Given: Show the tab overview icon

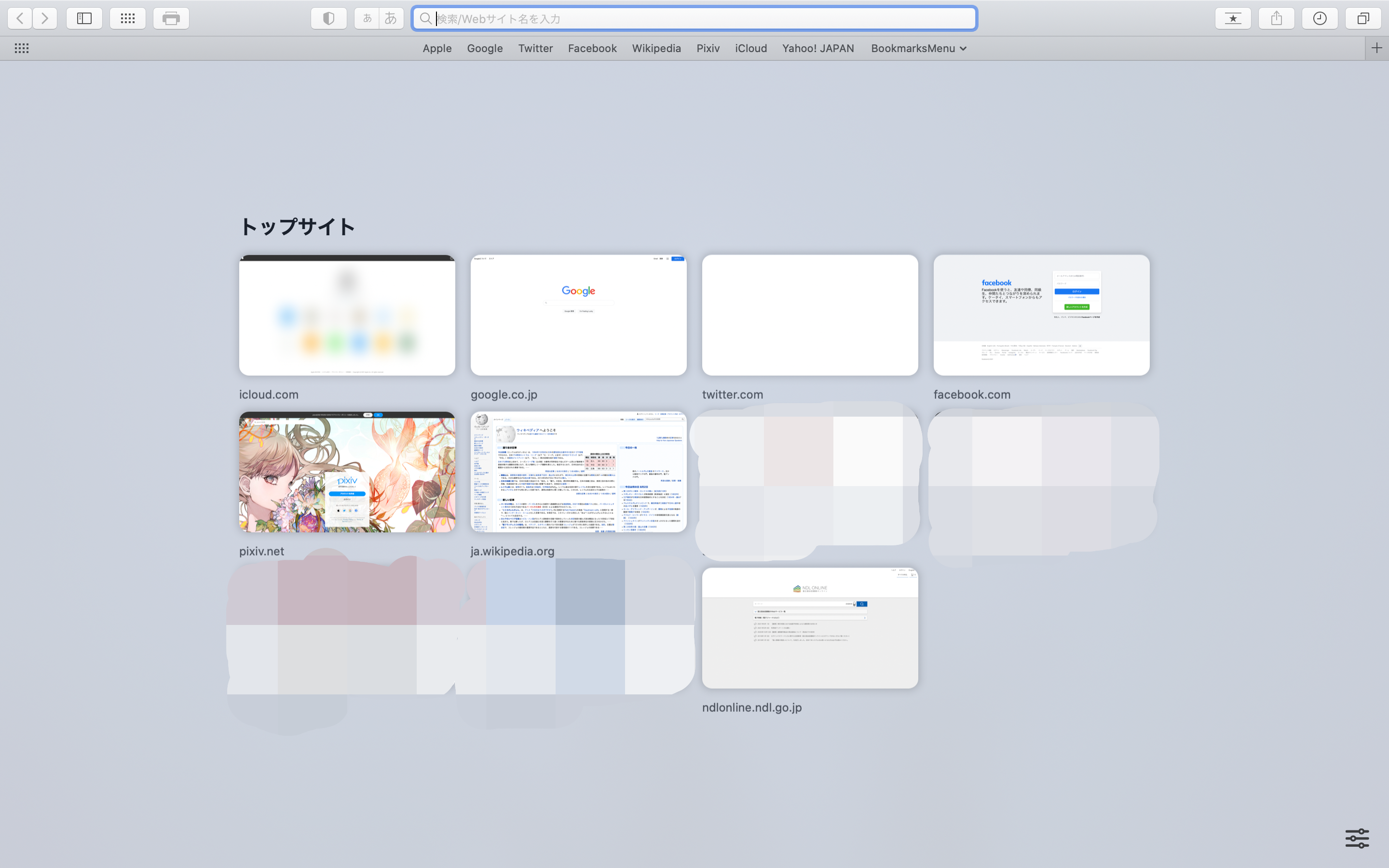Looking at the screenshot, I should 1362,18.
